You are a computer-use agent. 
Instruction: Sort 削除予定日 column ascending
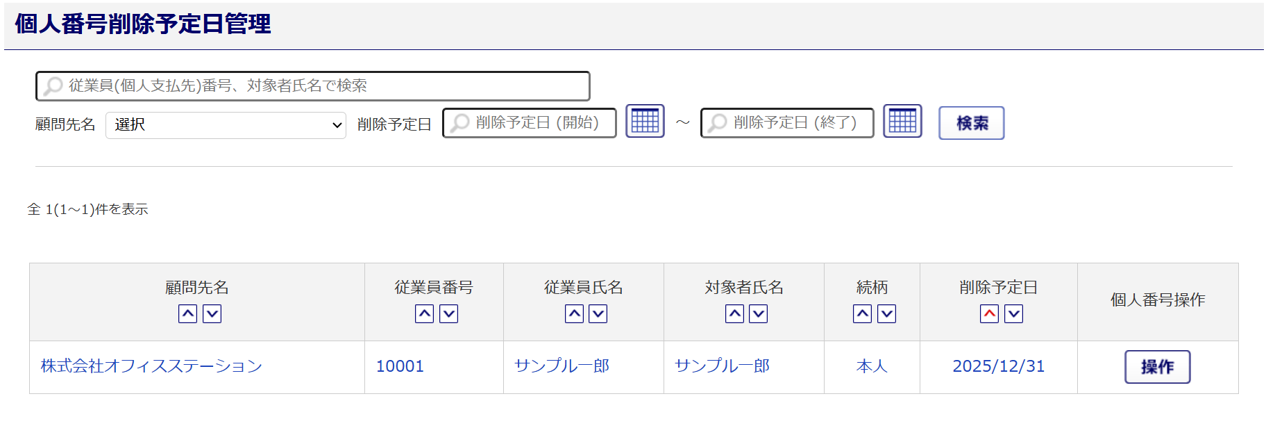[x=989, y=314]
